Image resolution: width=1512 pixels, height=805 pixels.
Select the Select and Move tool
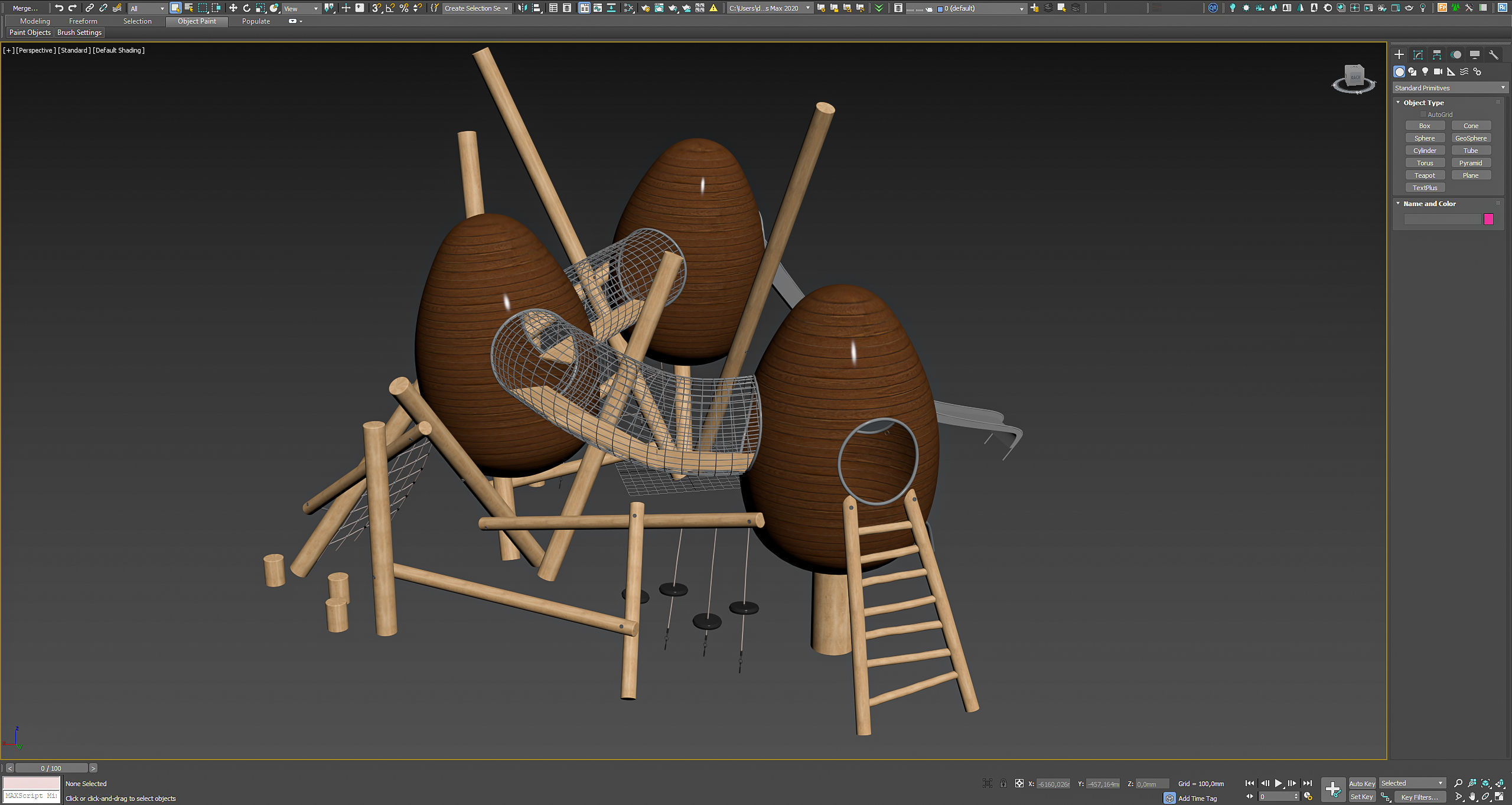click(233, 8)
